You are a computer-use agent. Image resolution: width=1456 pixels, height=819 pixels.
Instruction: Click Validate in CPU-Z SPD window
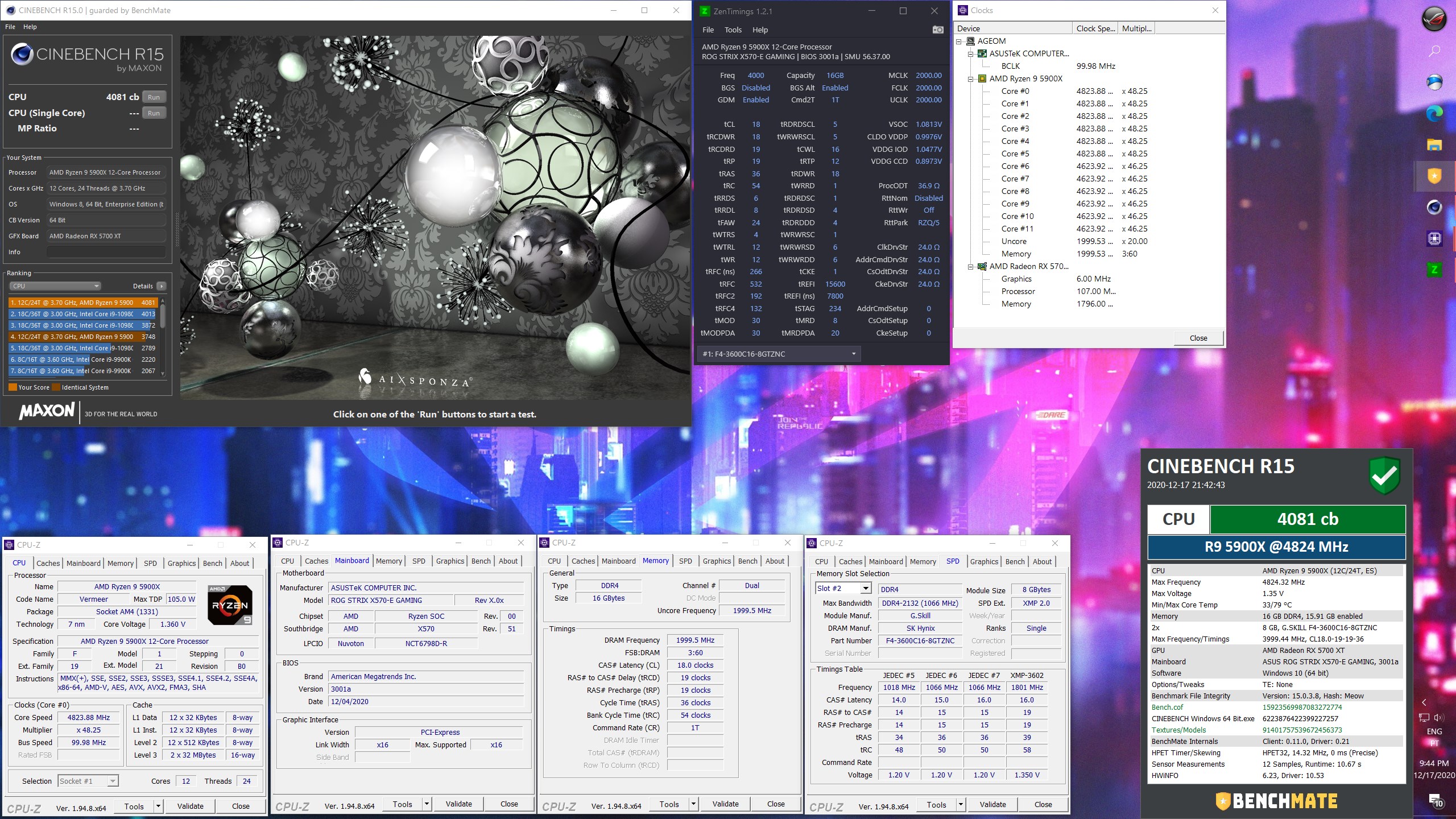[992, 804]
